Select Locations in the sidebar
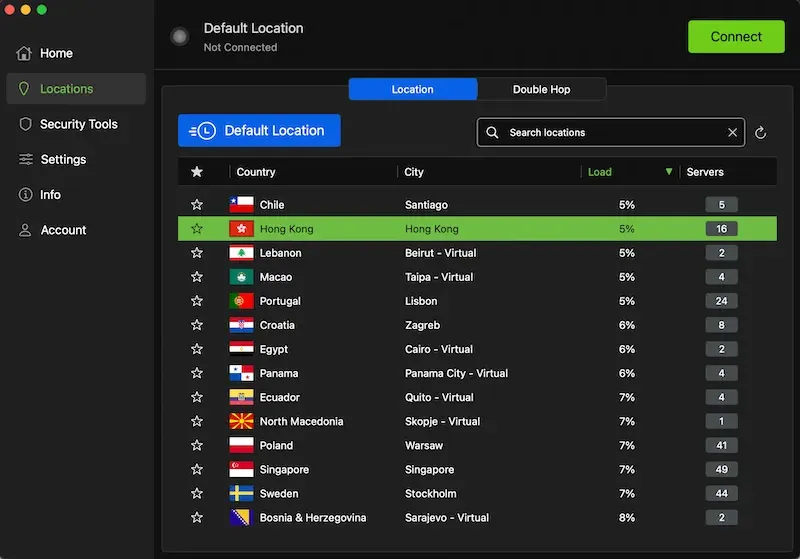 point(76,89)
